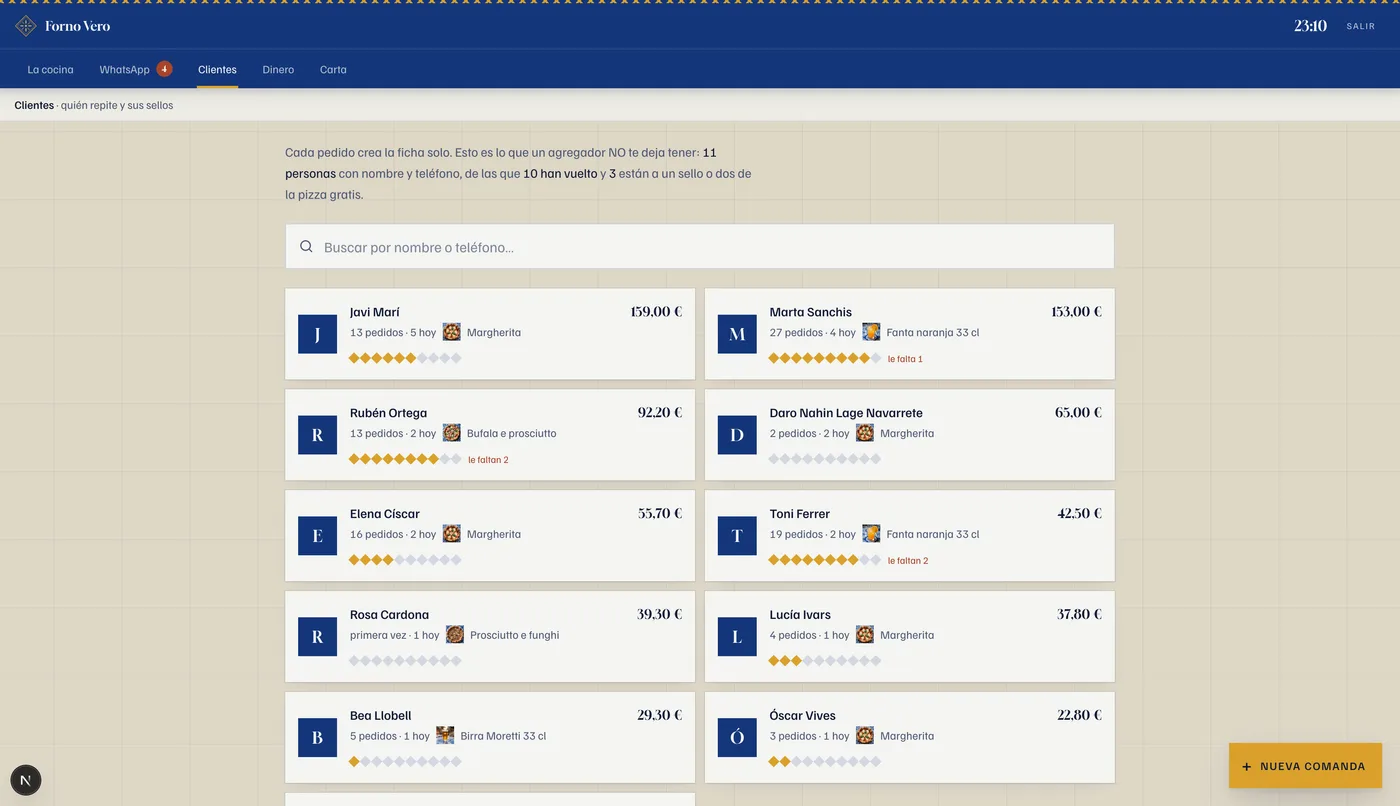
Task: Open the Next.js dev tools badge
Action: click(26, 780)
